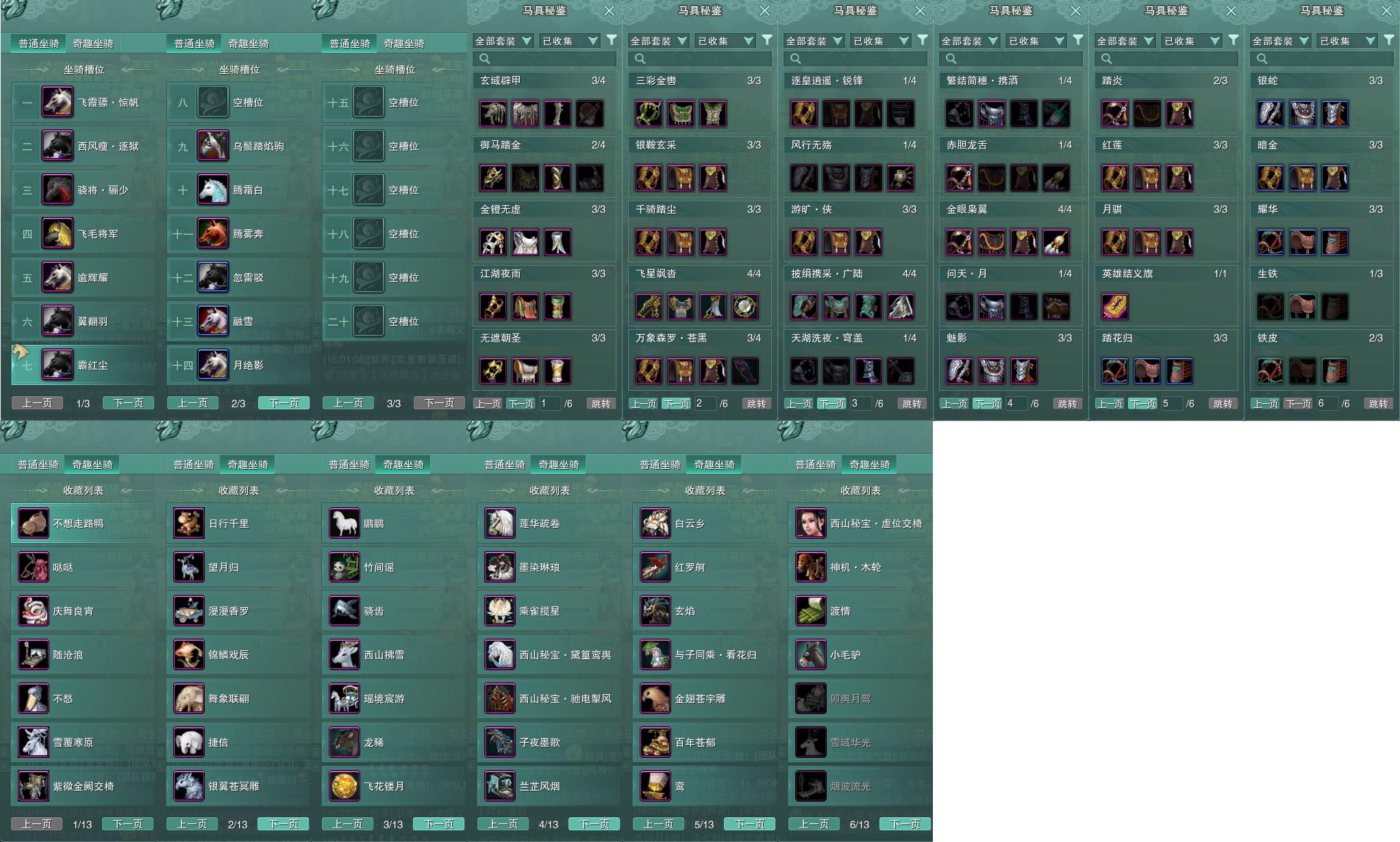The width and height of the screenshot is (1400, 842).
Task: Open 全部套装 dropdown in page 1 gear panel
Action: tap(503, 41)
